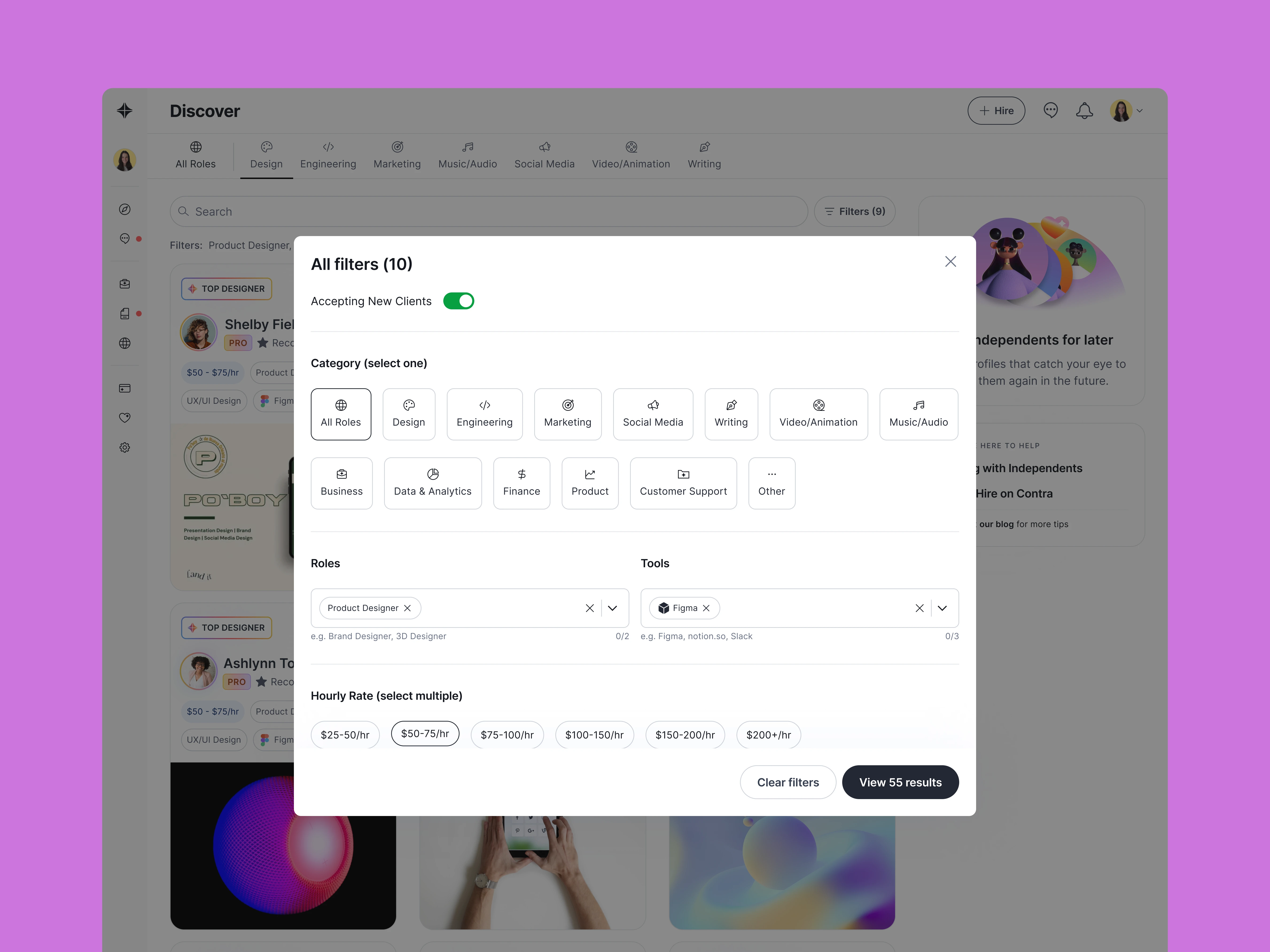This screenshot has height=952, width=1270.
Task: Open sidebar documents icon
Action: click(125, 314)
